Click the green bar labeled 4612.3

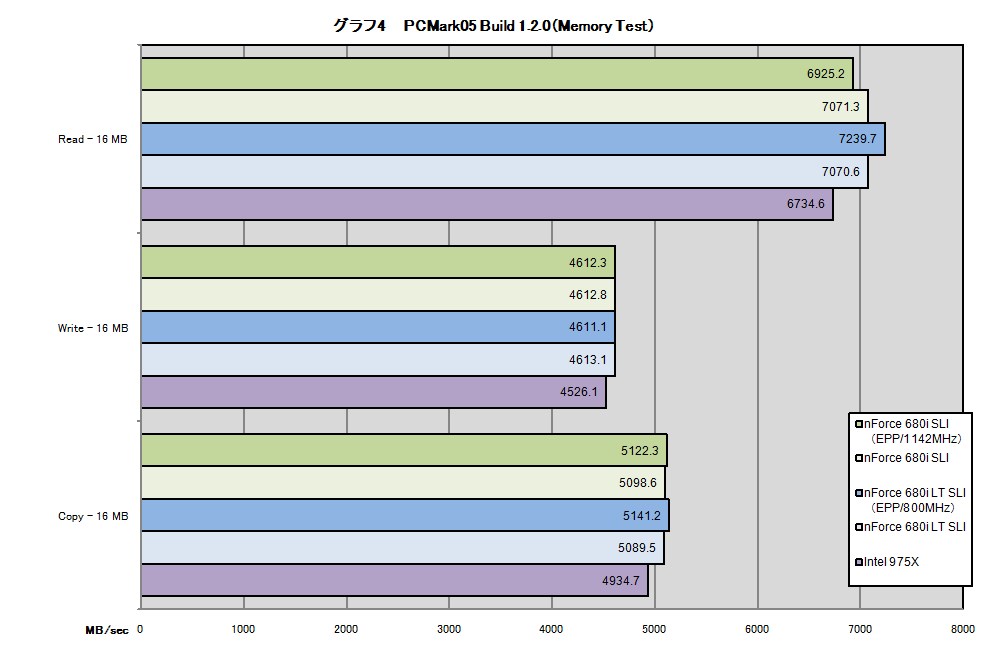point(378,263)
